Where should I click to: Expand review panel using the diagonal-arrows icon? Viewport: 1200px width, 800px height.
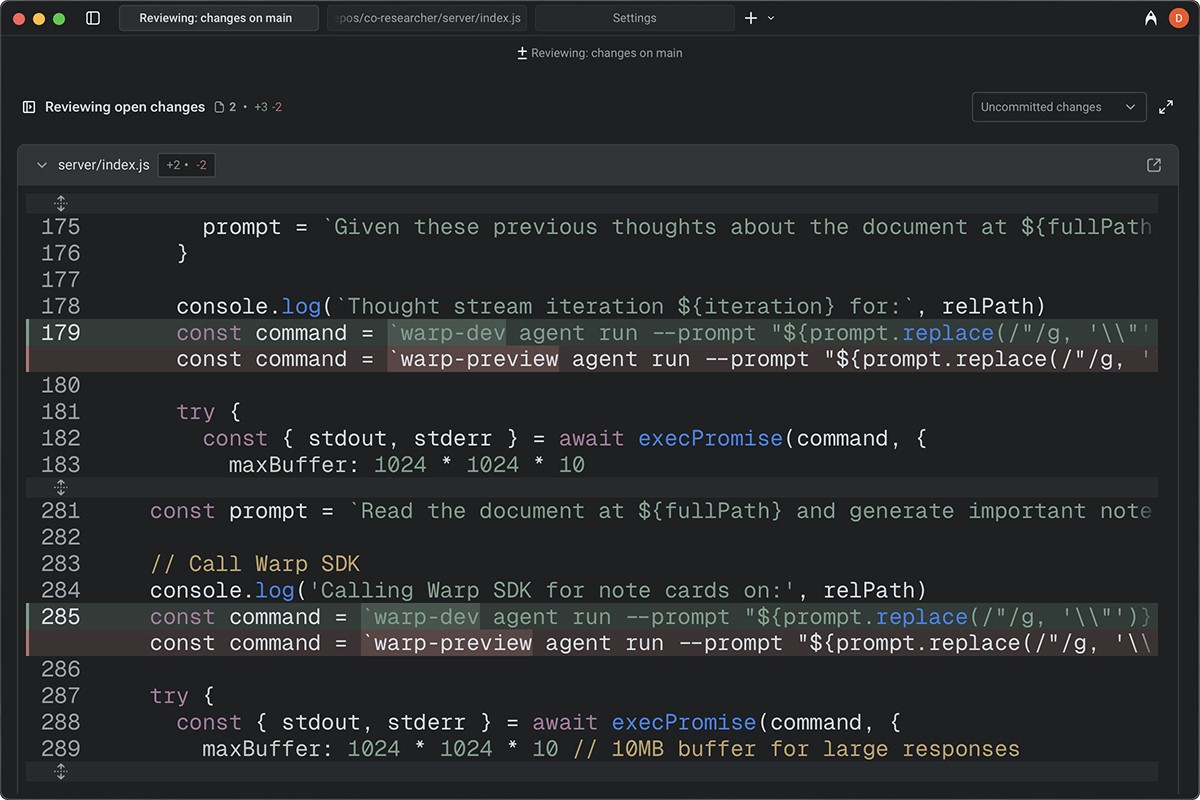pos(1166,106)
